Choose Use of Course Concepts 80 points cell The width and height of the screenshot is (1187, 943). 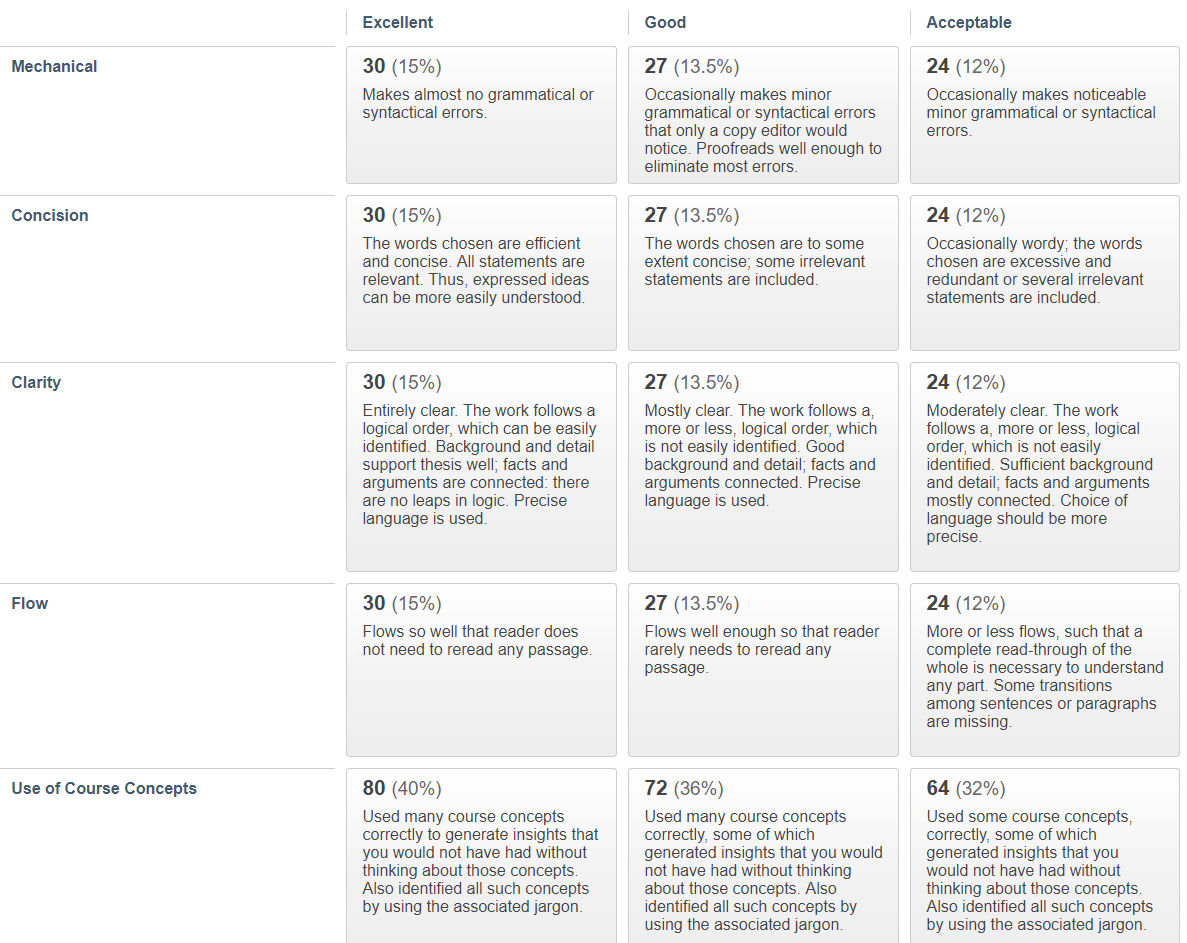click(x=481, y=856)
